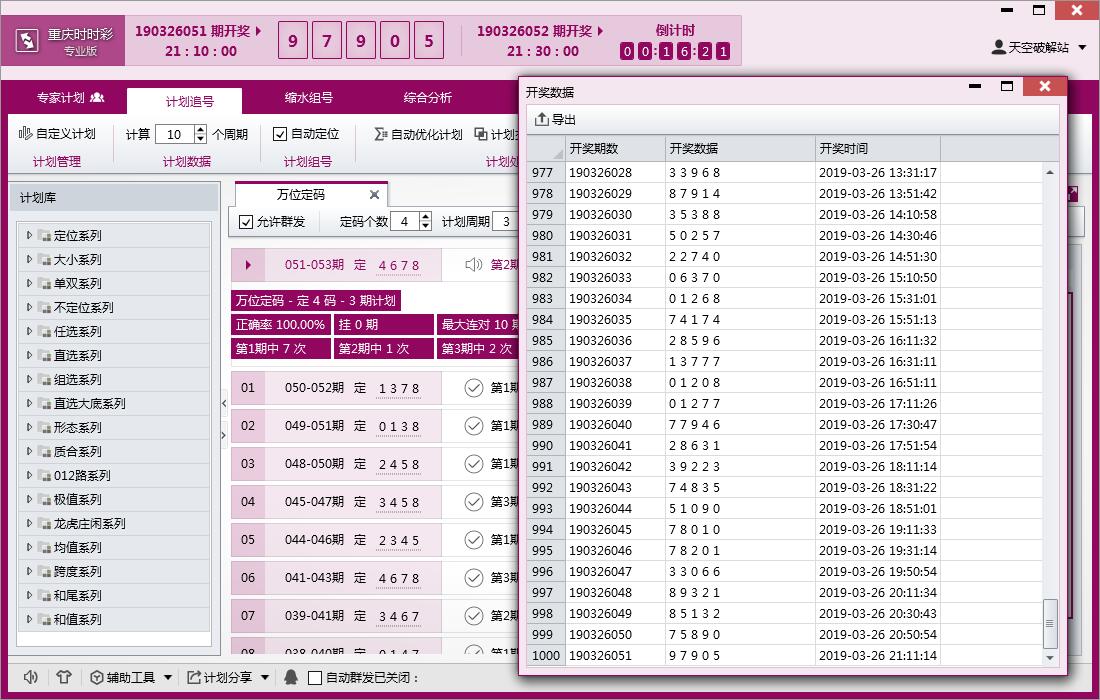The height and width of the screenshot is (700, 1100).
Task: Open the 综合分析 tab
Action: [x=427, y=97]
